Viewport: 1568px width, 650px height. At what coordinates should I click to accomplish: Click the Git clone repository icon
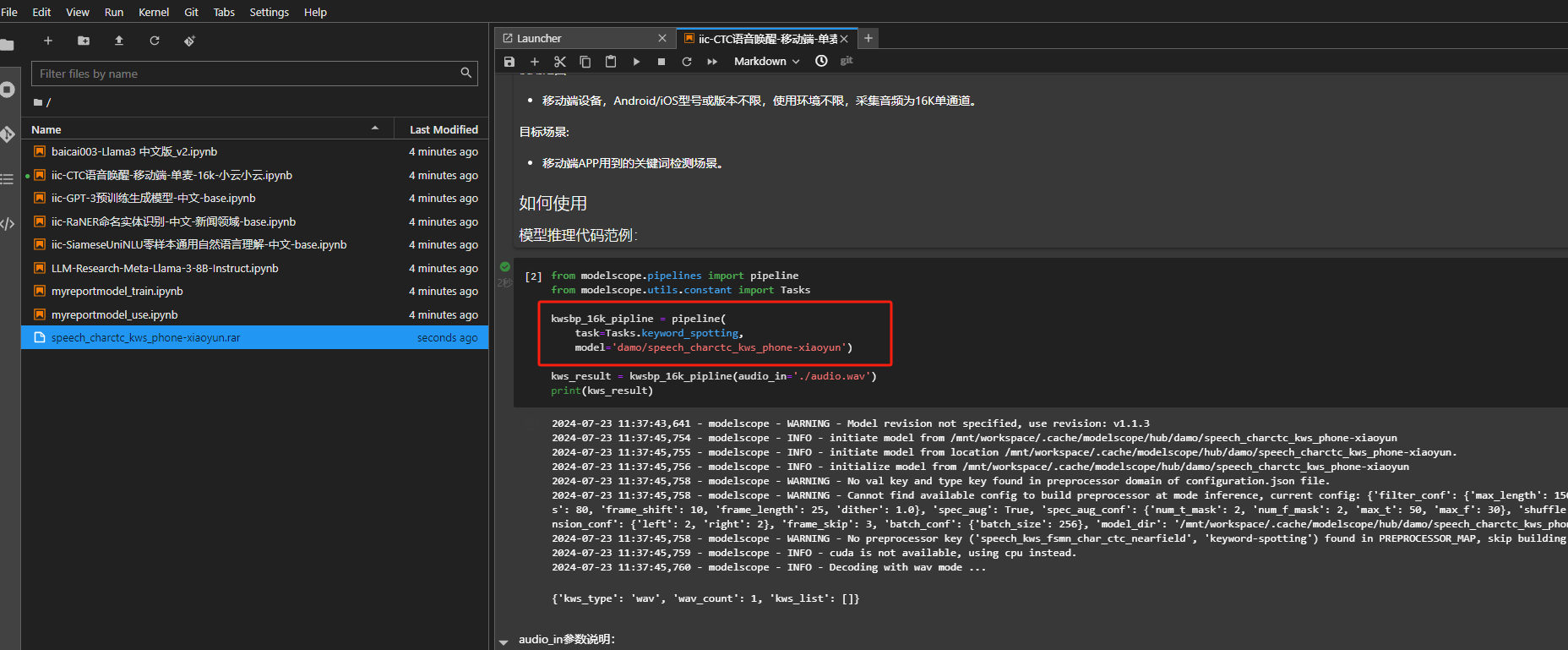190,41
